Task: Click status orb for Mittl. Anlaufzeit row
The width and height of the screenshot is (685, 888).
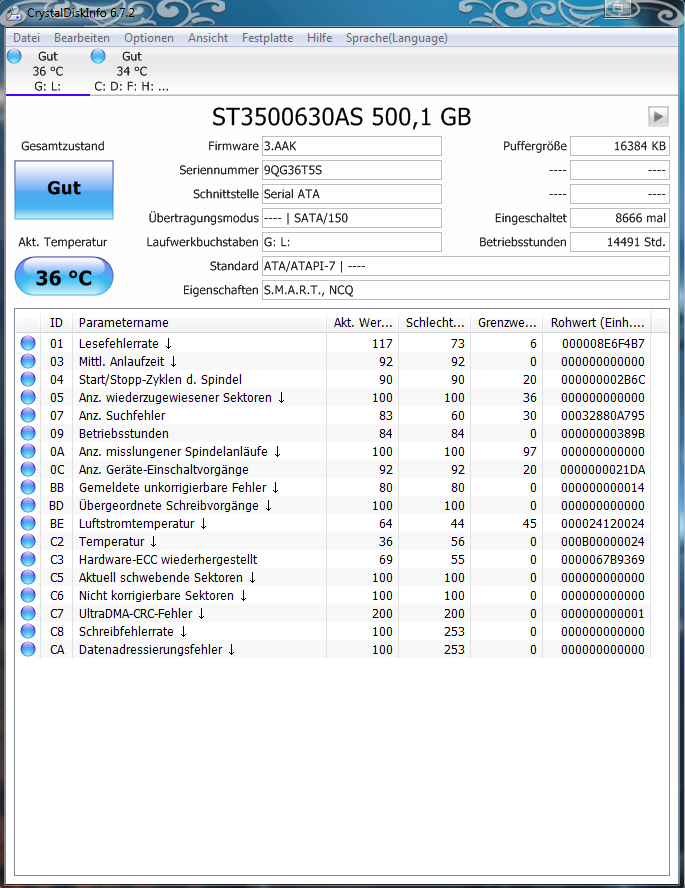Action: [28, 361]
